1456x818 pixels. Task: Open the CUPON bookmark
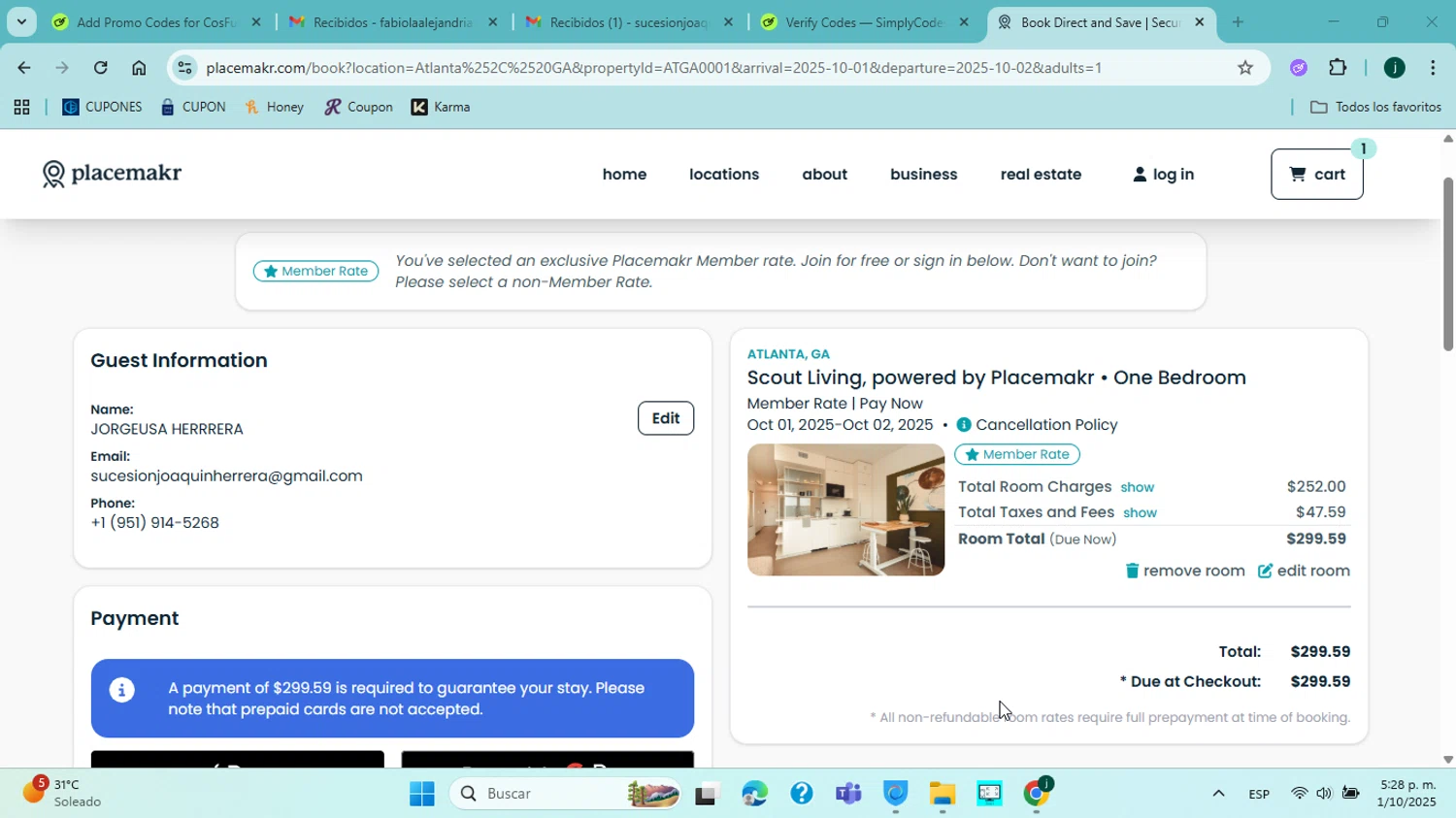tap(193, 107)
